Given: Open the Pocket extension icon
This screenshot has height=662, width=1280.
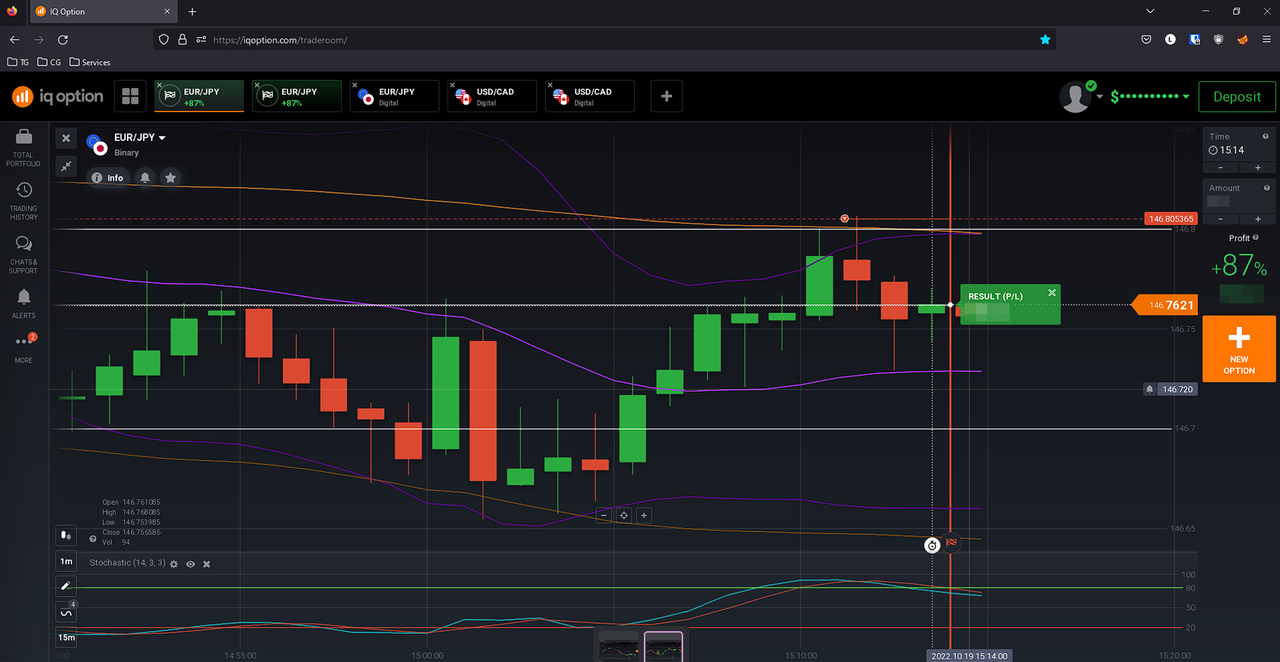Looking at the screenshot, I should [1147, 39].
